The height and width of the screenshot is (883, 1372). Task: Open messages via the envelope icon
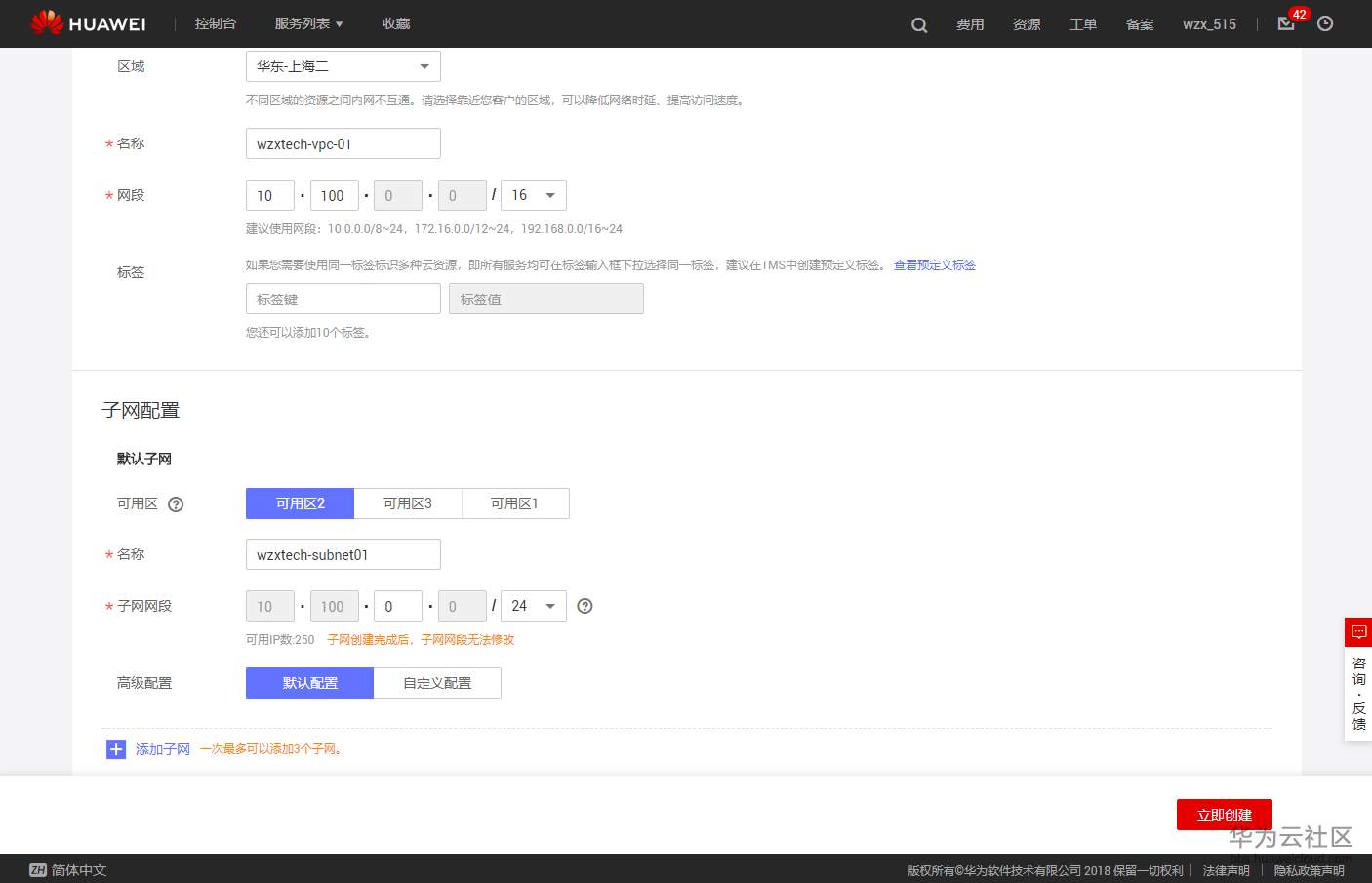pyautogui.click(x=1285, y=24)
